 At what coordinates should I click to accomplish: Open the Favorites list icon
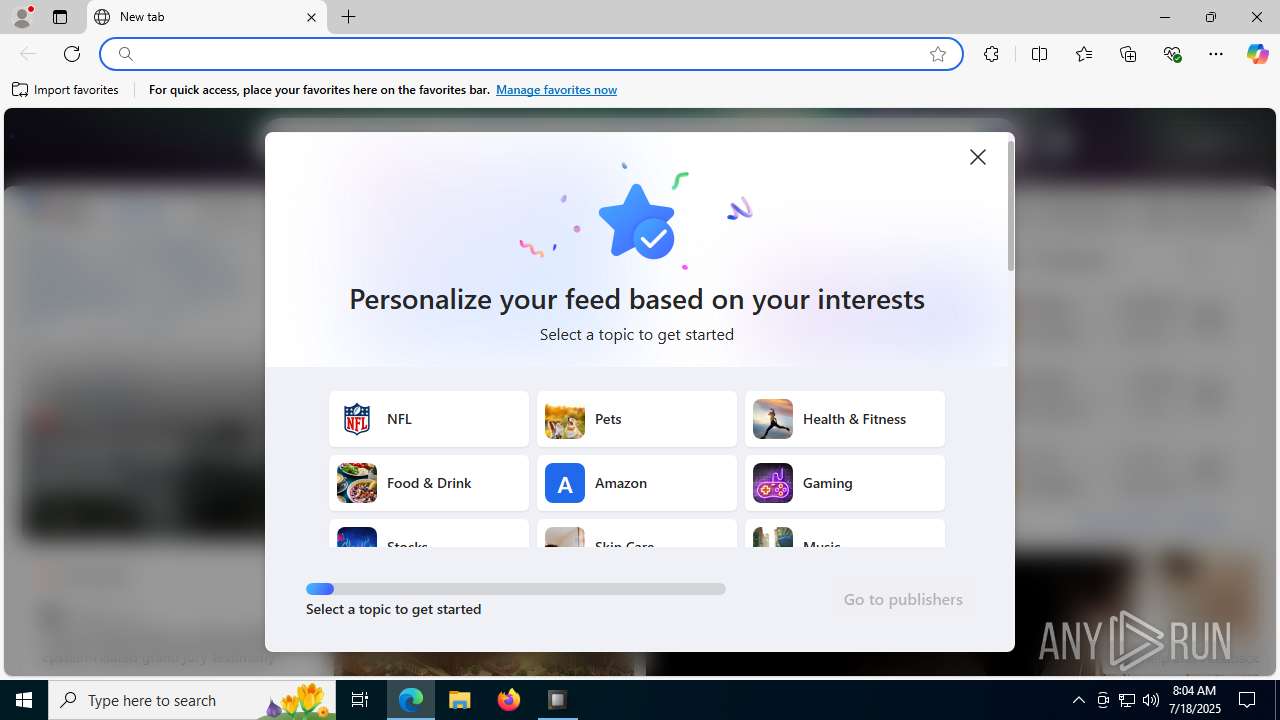[1084, 54]
